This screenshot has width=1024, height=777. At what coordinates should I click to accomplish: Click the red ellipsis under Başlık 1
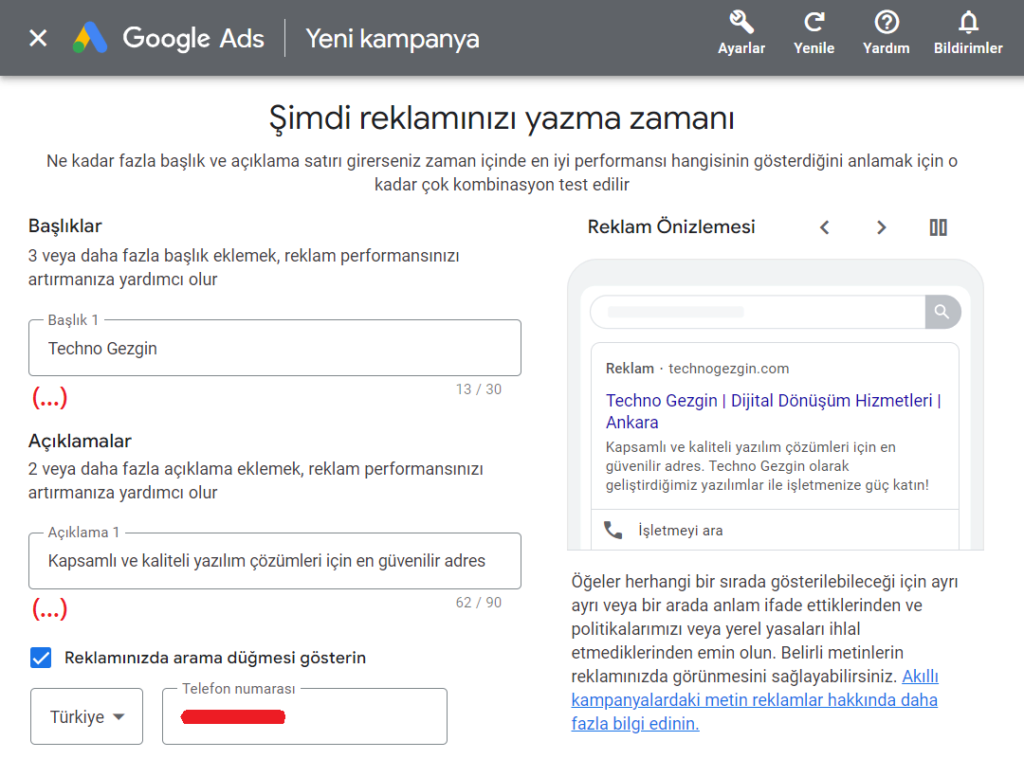tap(50, 397)
